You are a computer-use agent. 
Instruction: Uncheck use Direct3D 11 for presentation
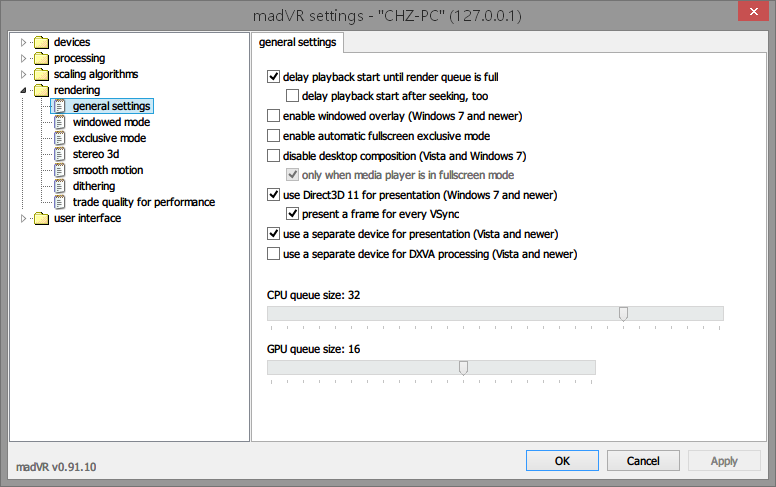[274, 195]
